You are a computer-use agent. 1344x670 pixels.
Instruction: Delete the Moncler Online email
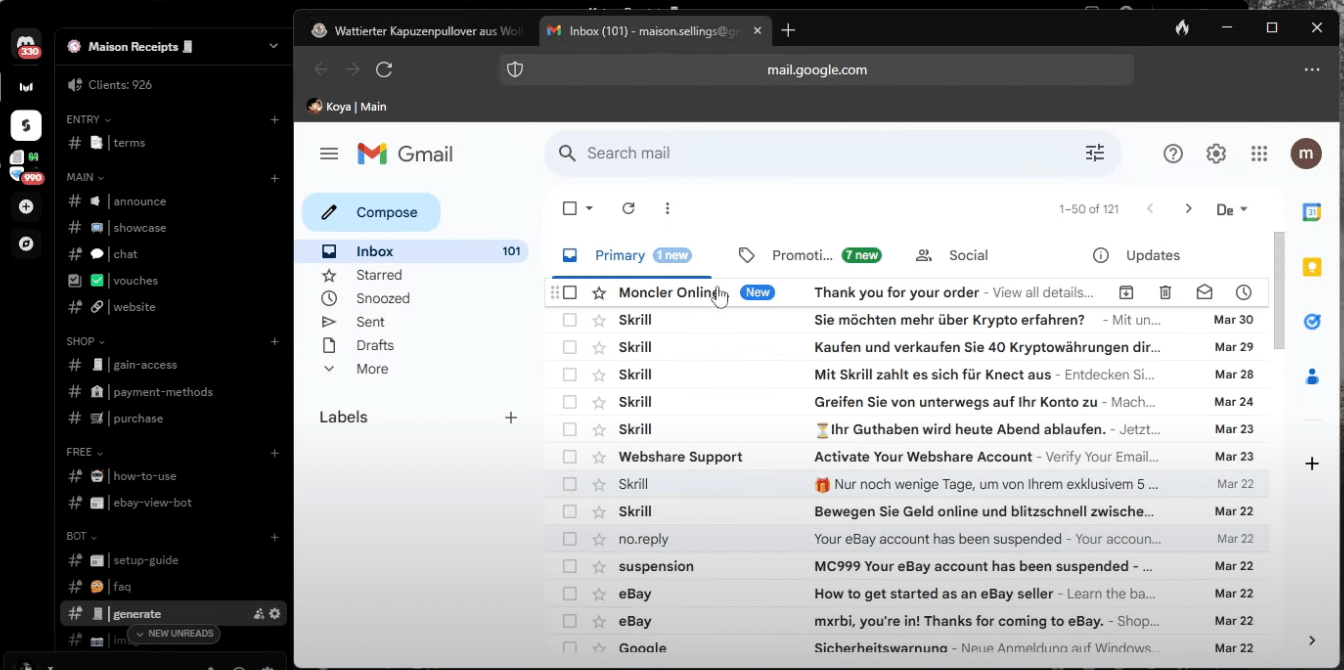pos(1165,293)
